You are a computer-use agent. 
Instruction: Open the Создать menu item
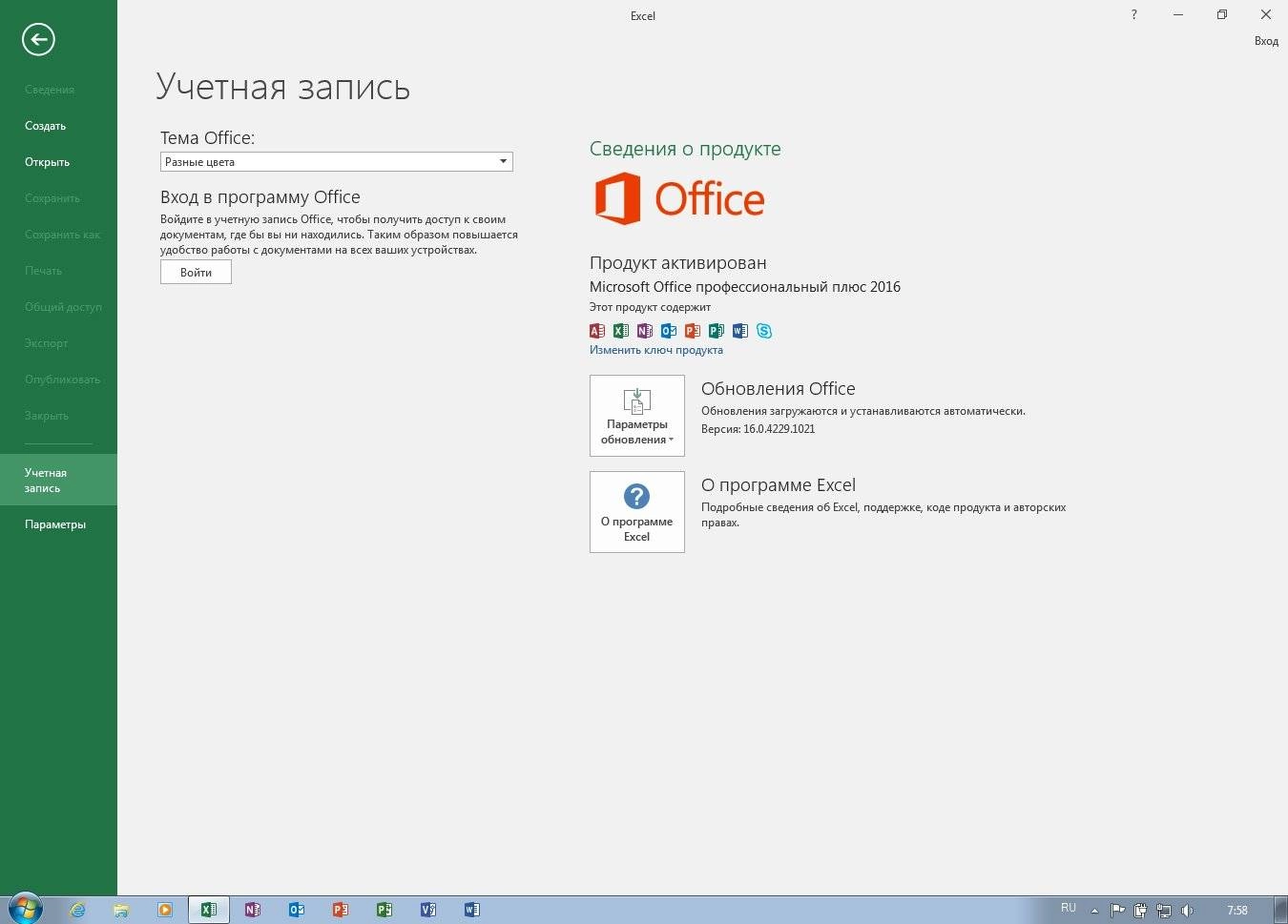[45, 126]
